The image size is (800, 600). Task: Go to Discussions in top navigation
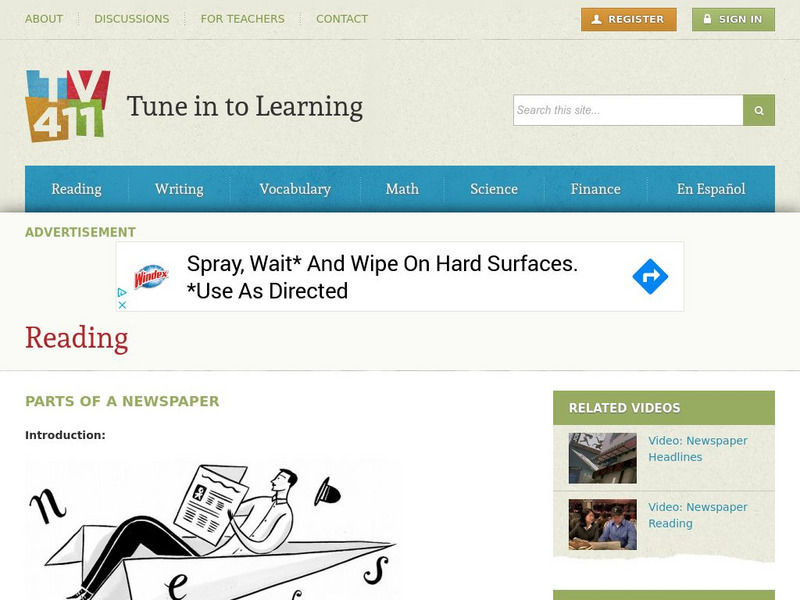click(132, 19)
